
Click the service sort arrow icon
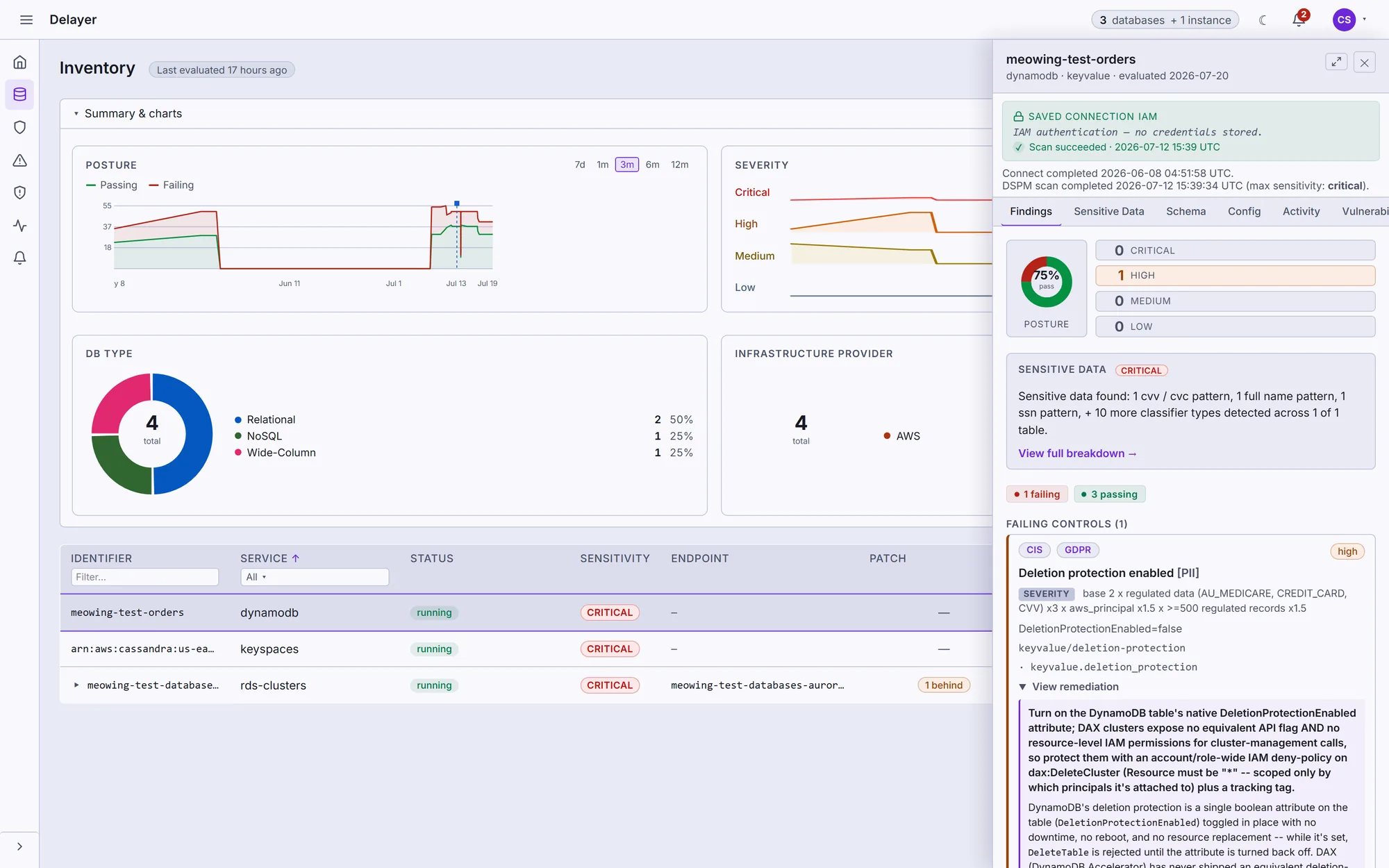click(295, 558)
